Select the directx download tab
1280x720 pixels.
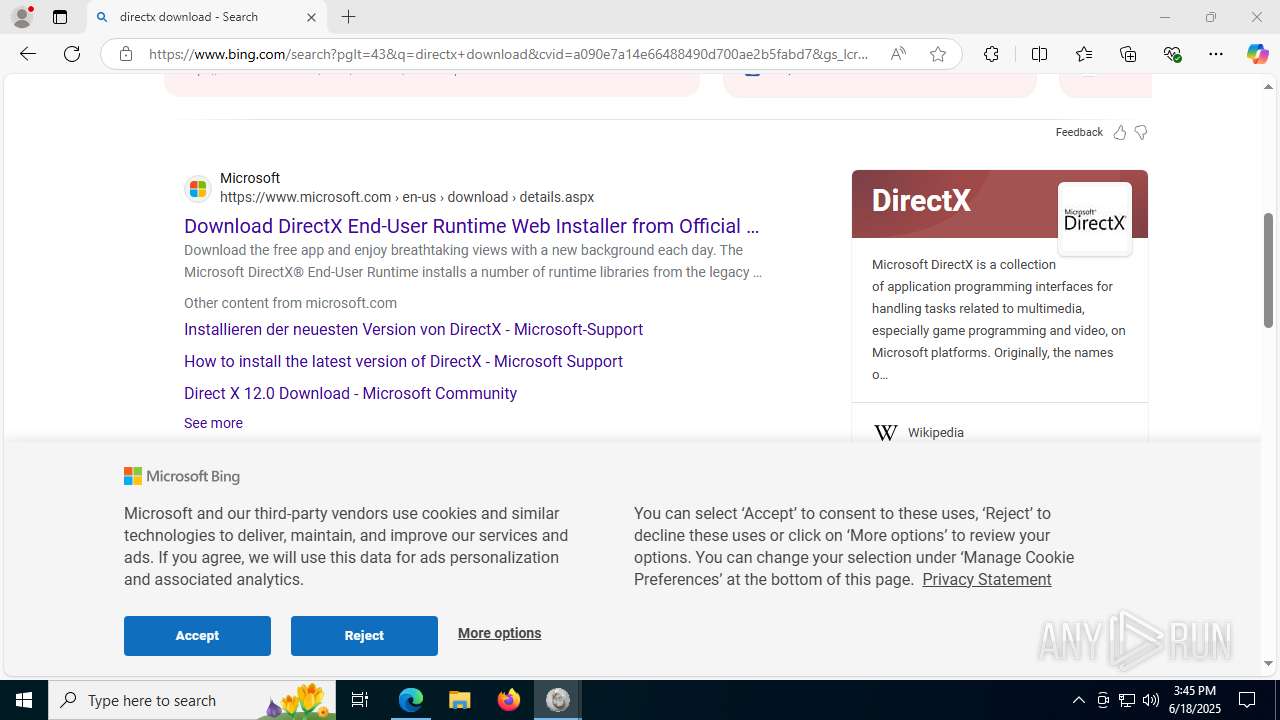tap(207, 17)
